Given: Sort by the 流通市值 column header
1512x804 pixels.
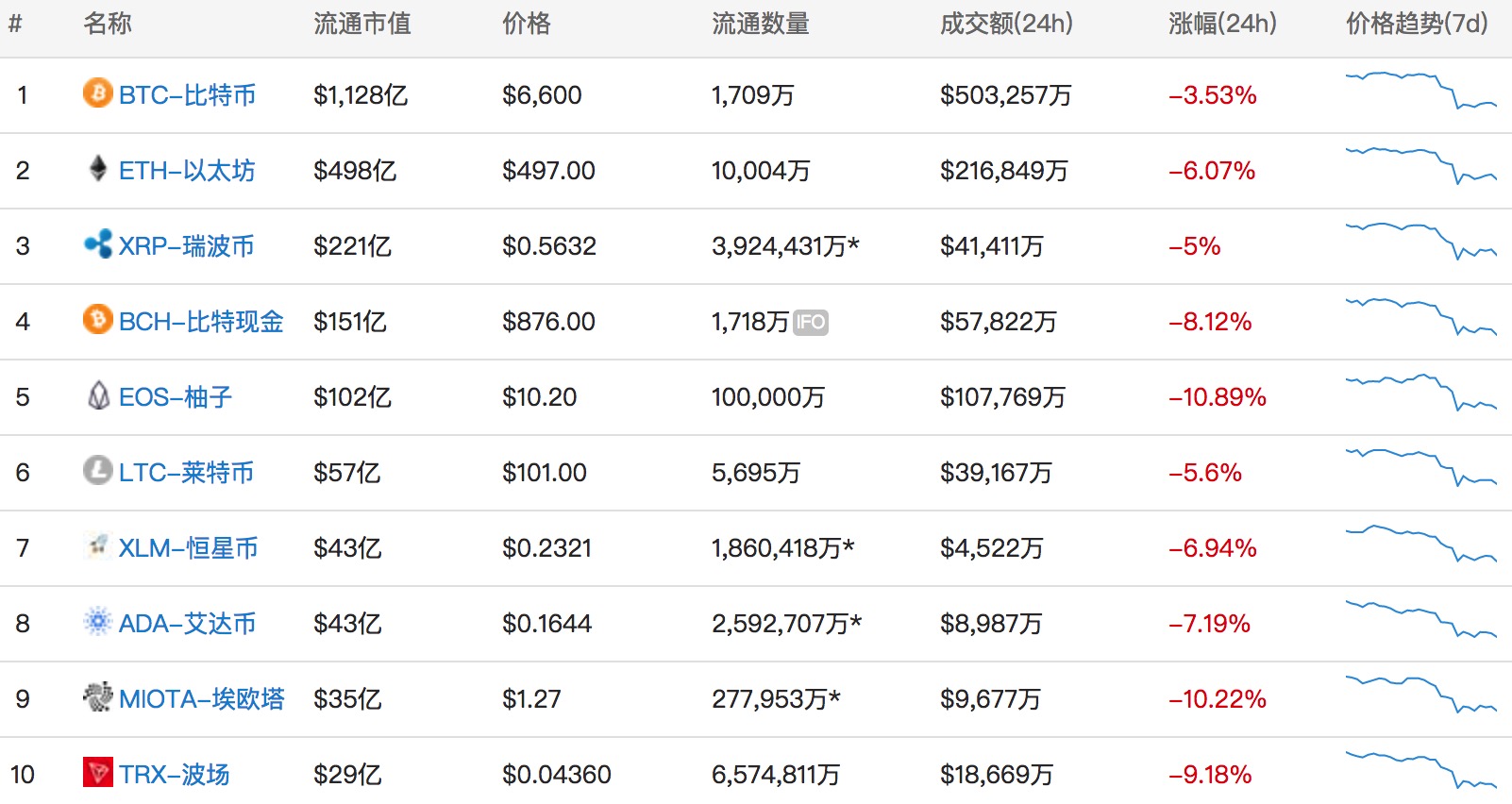Looking at the screenshot, I should [362, 24].
